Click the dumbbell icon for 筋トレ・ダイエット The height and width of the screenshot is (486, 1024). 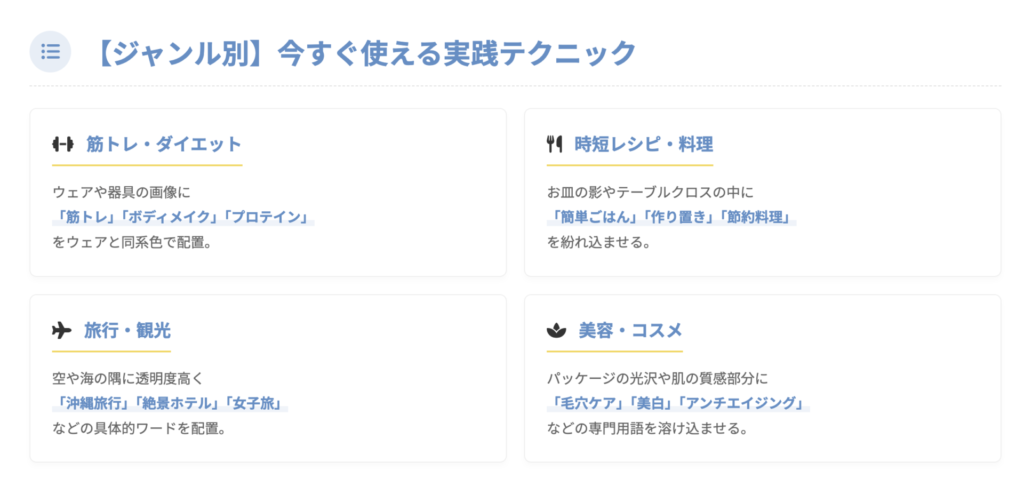[x=63, y=144]
